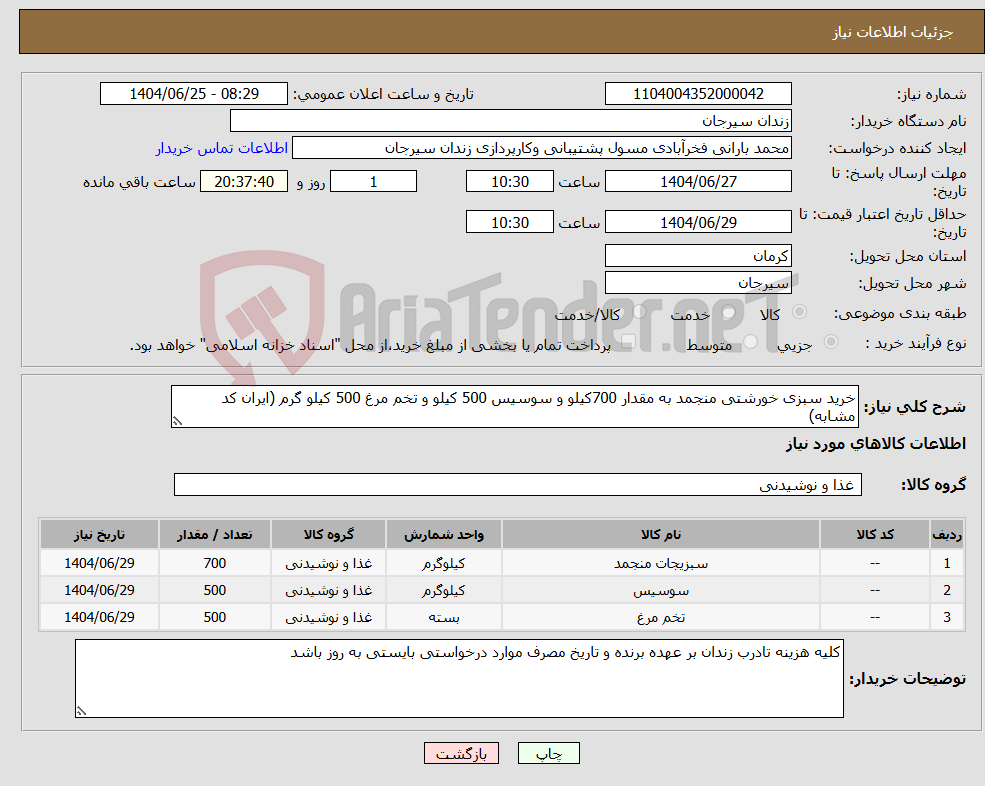Select the کالا radio option
The image size is (985, 786).
coord(800,312)
